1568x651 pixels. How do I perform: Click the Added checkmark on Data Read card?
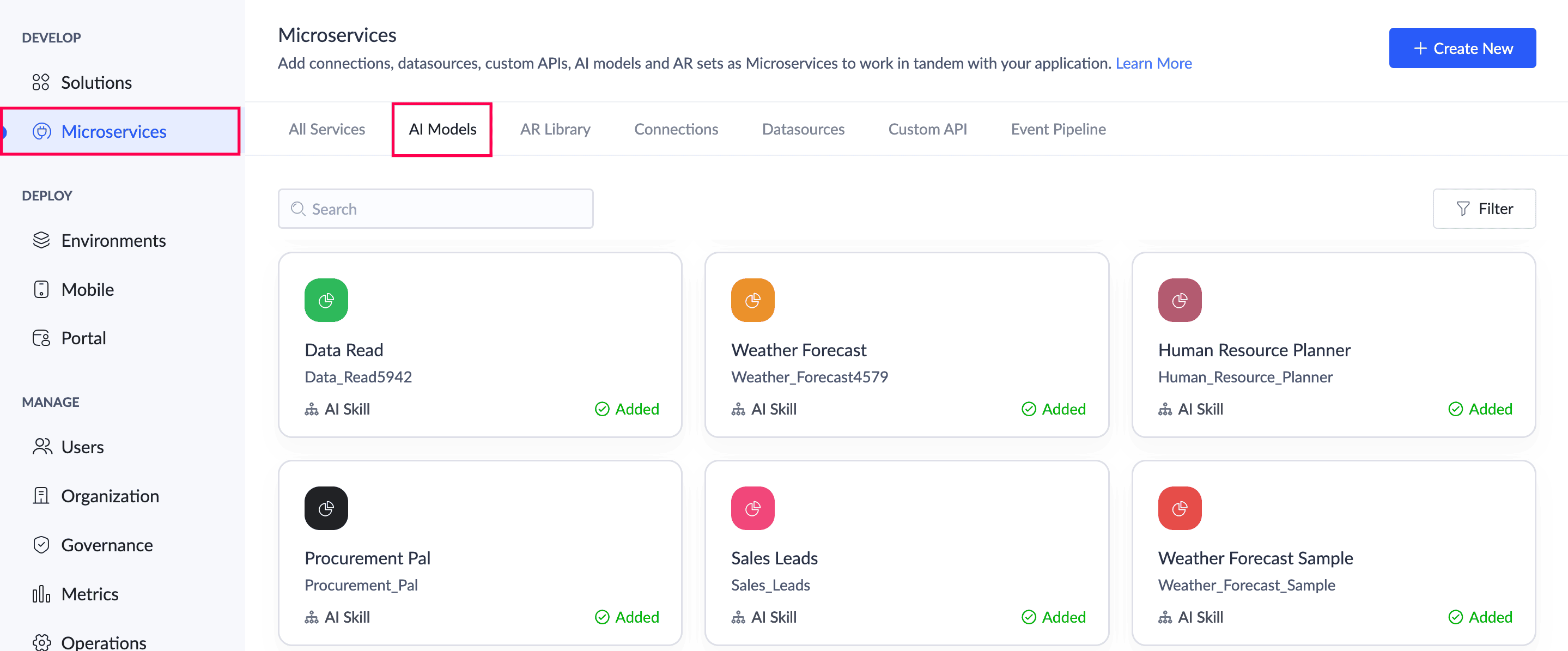click(602, 409)
